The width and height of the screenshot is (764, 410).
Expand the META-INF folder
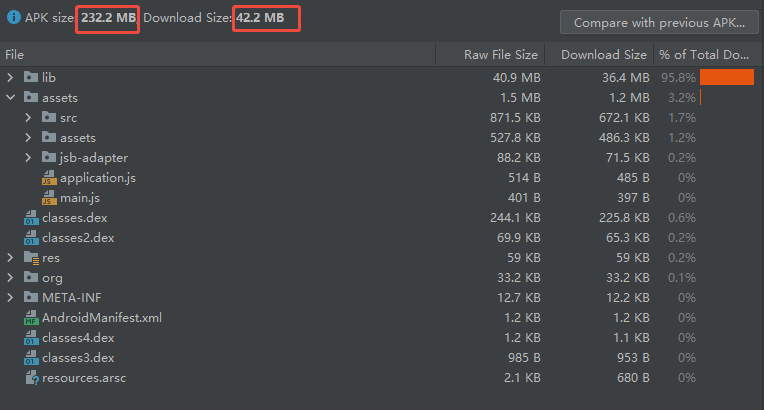point(11,297)
